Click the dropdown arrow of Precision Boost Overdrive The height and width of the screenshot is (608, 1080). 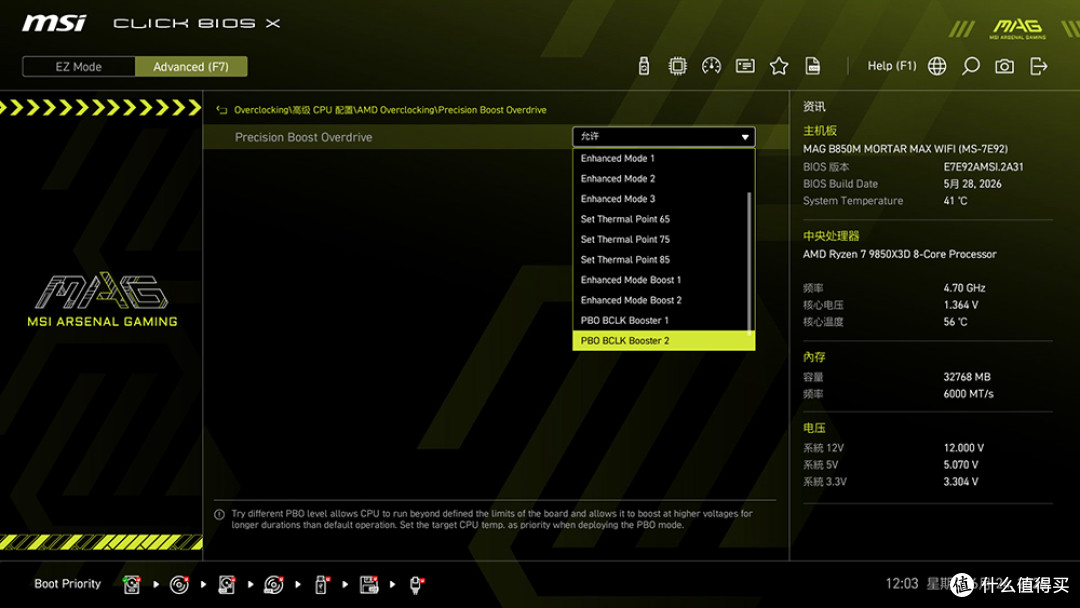point(745,137)
